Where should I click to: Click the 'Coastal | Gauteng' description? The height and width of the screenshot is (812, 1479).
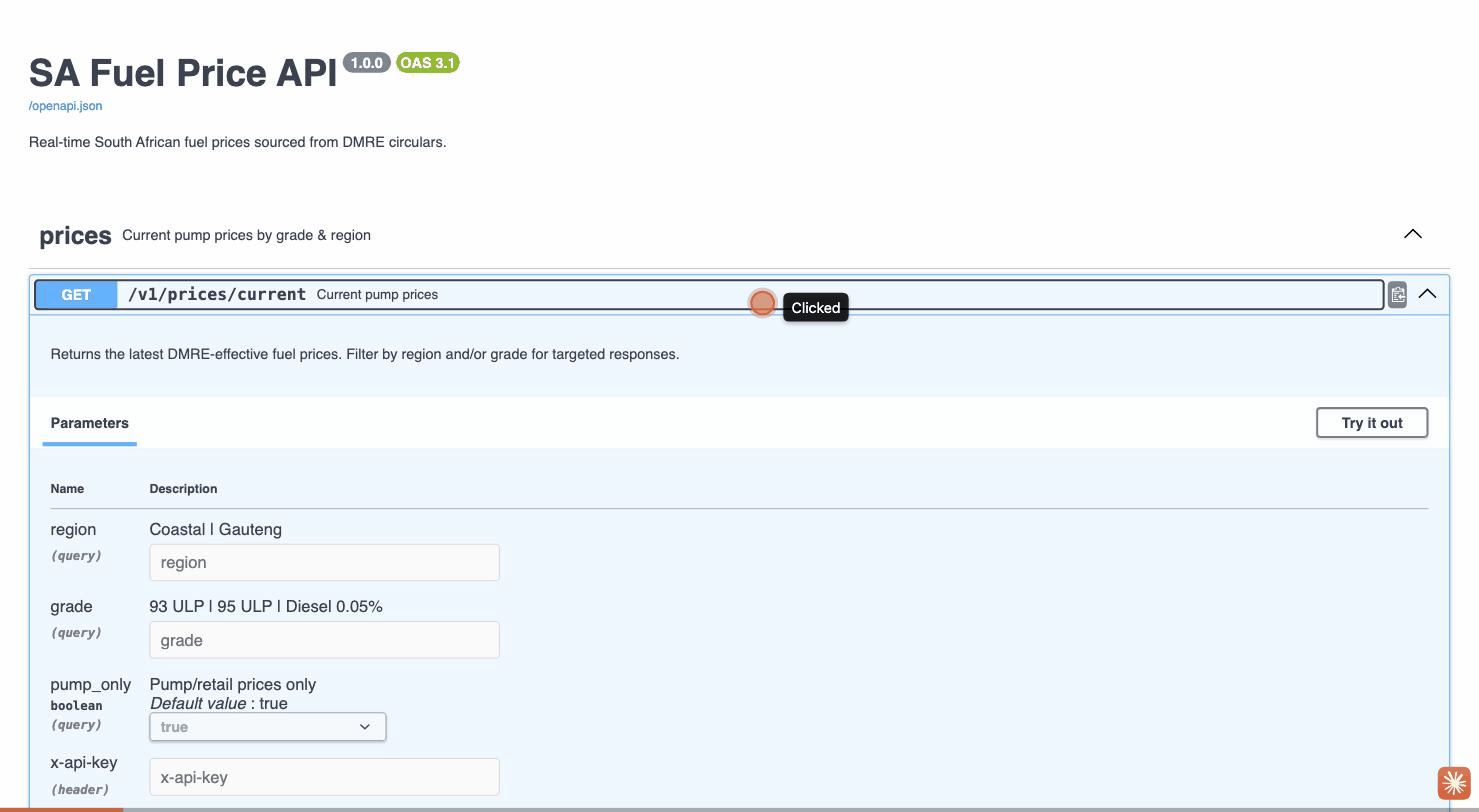[x=216, y=529]
